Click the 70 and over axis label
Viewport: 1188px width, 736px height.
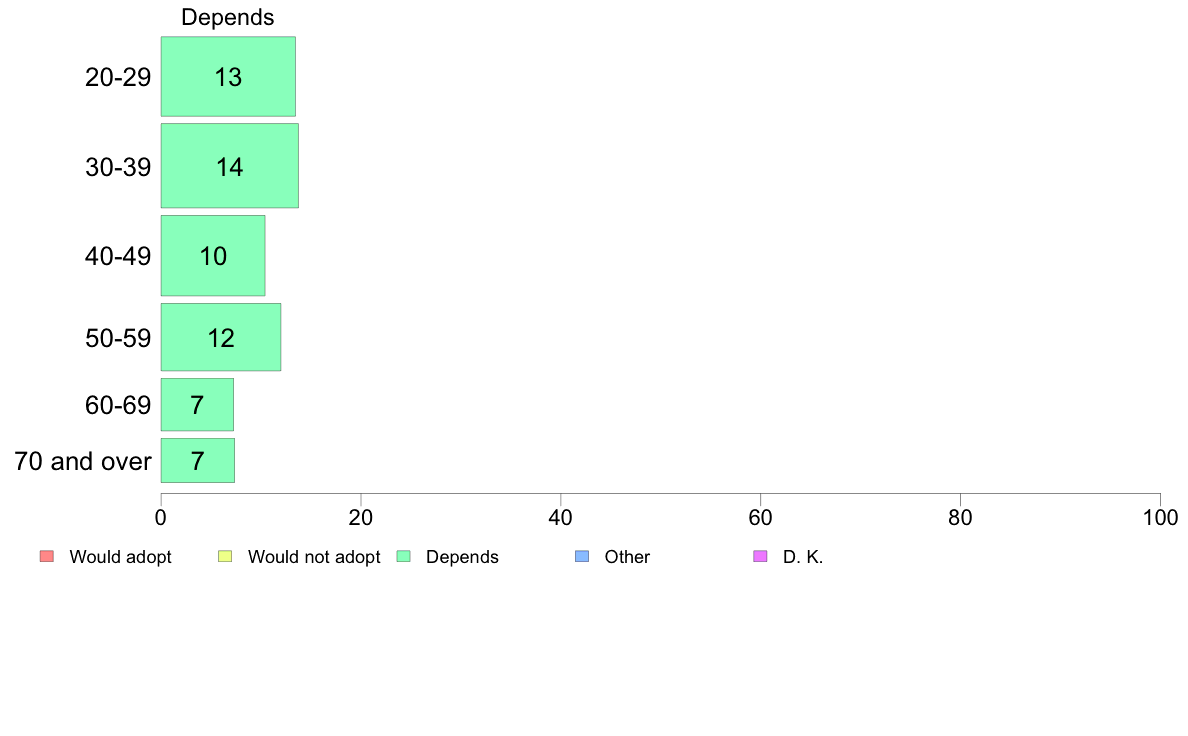click(x=83, y=461)
